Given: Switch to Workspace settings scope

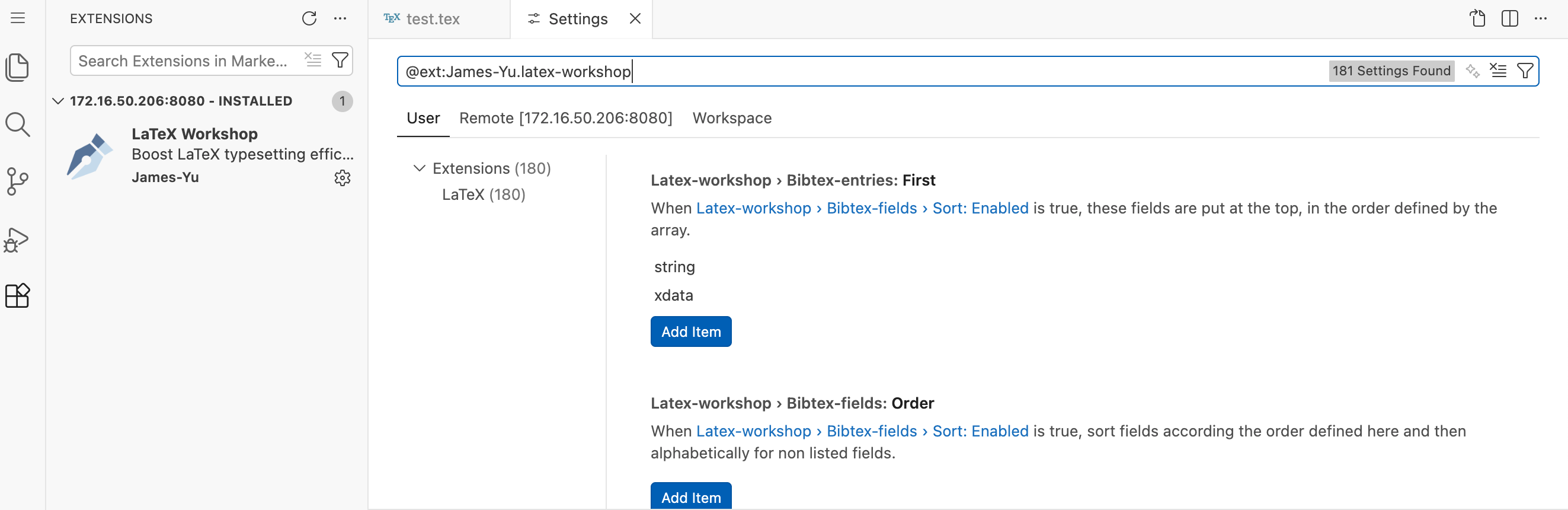Looking at the screenshot, I should pos(732,117).
